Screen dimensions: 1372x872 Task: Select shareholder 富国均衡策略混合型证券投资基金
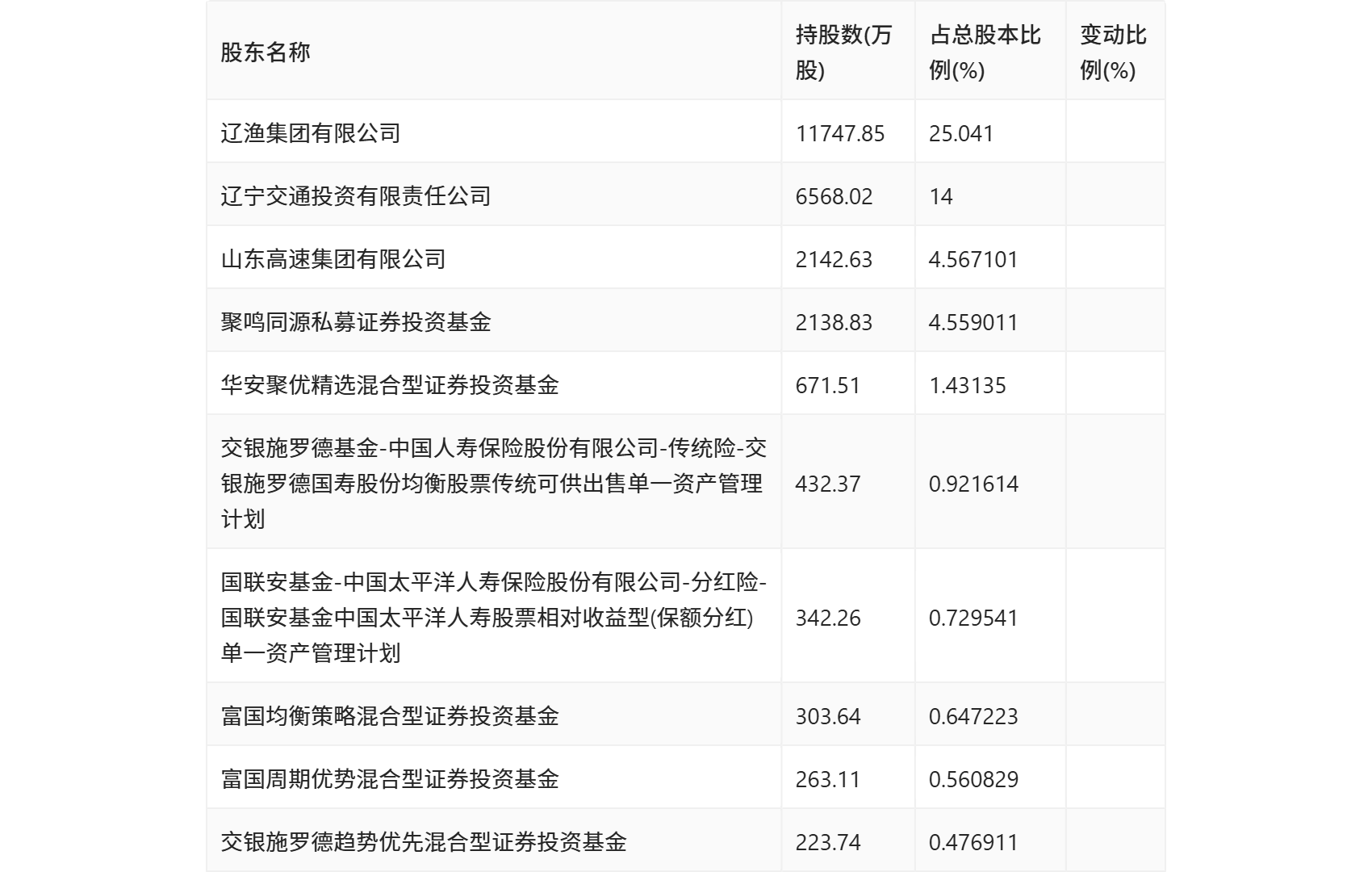pos(390,716)
